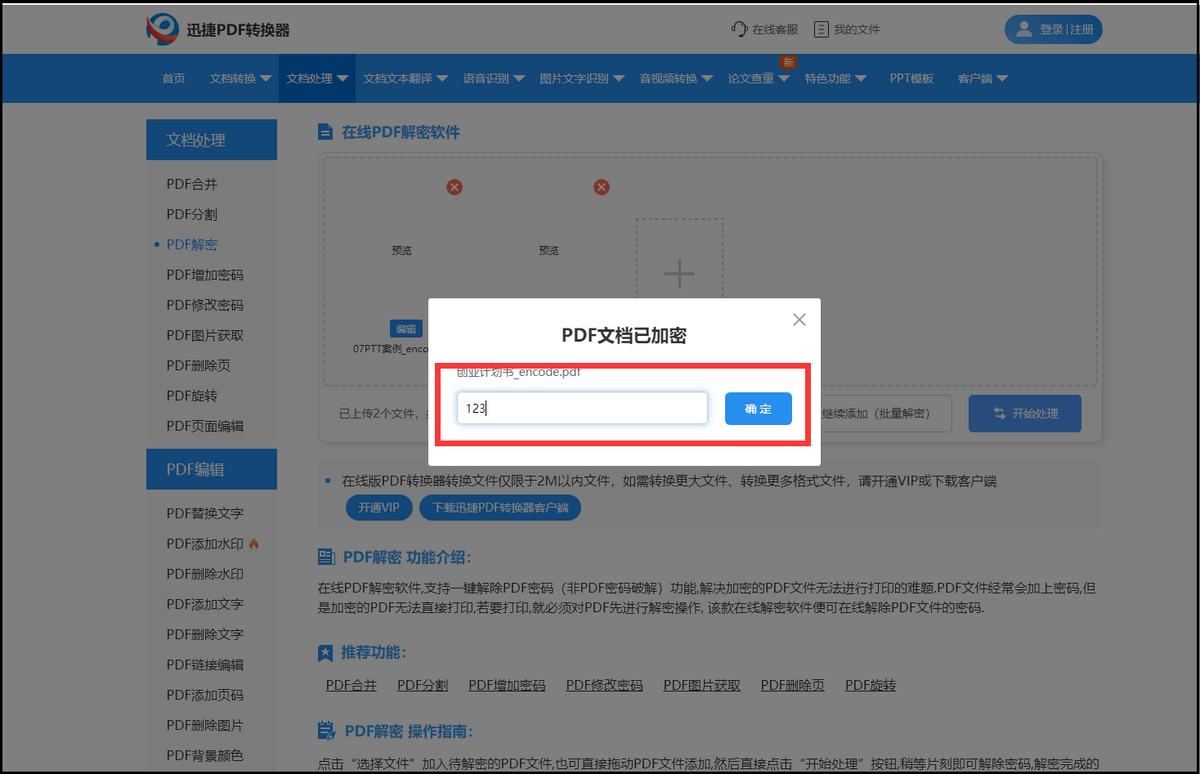The image size is (1200, 774).
Task: Confirm the password with 确定
Action: tap(757, 408)
